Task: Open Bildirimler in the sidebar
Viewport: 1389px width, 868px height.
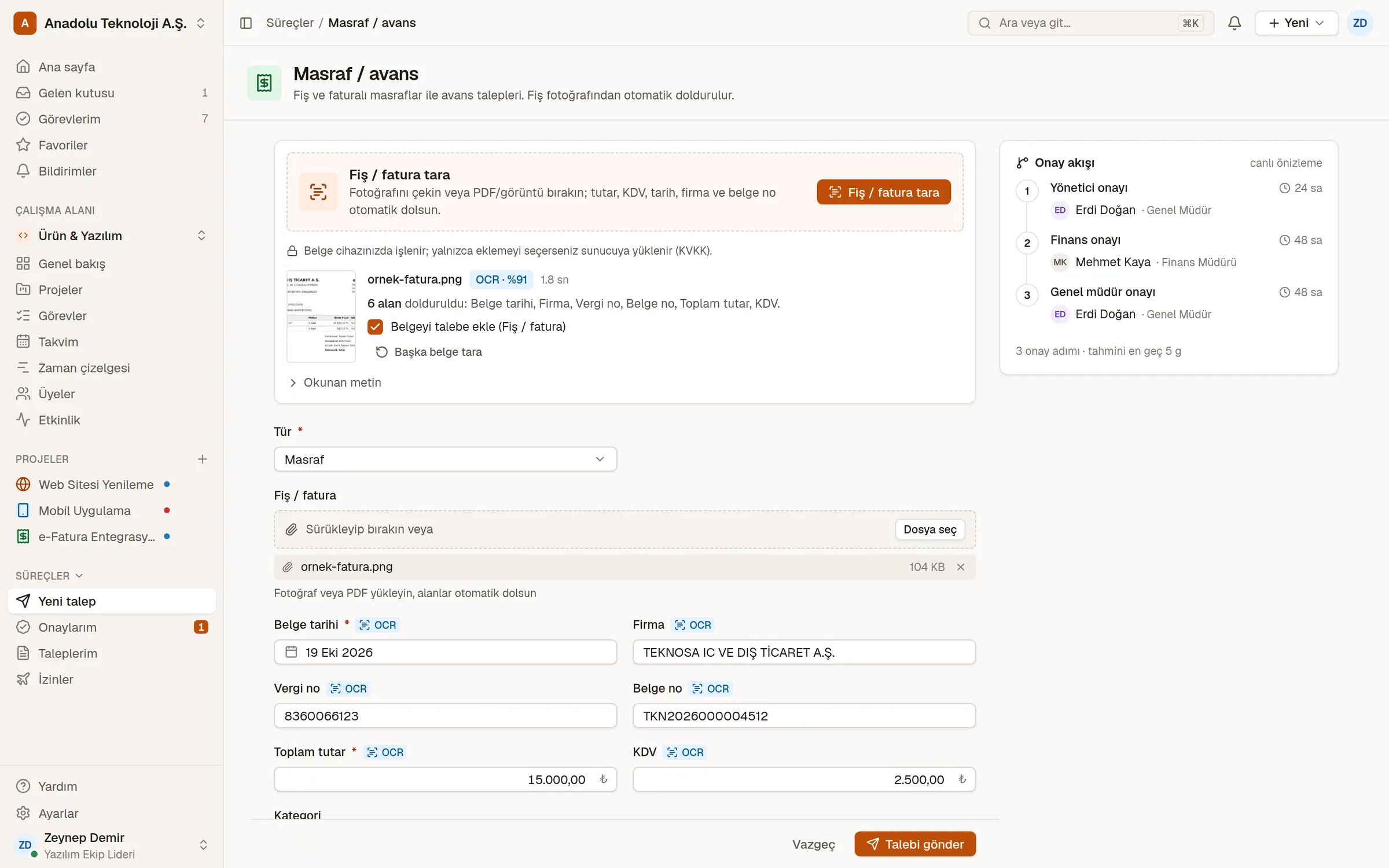Action: coord(112,171)
